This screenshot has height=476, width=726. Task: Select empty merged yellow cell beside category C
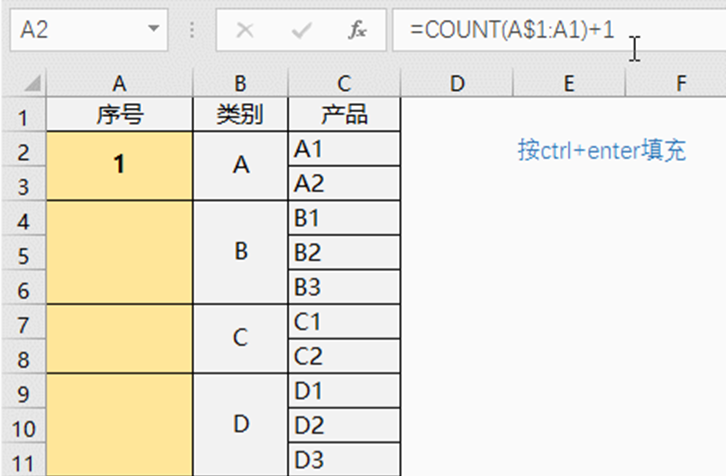119,339
